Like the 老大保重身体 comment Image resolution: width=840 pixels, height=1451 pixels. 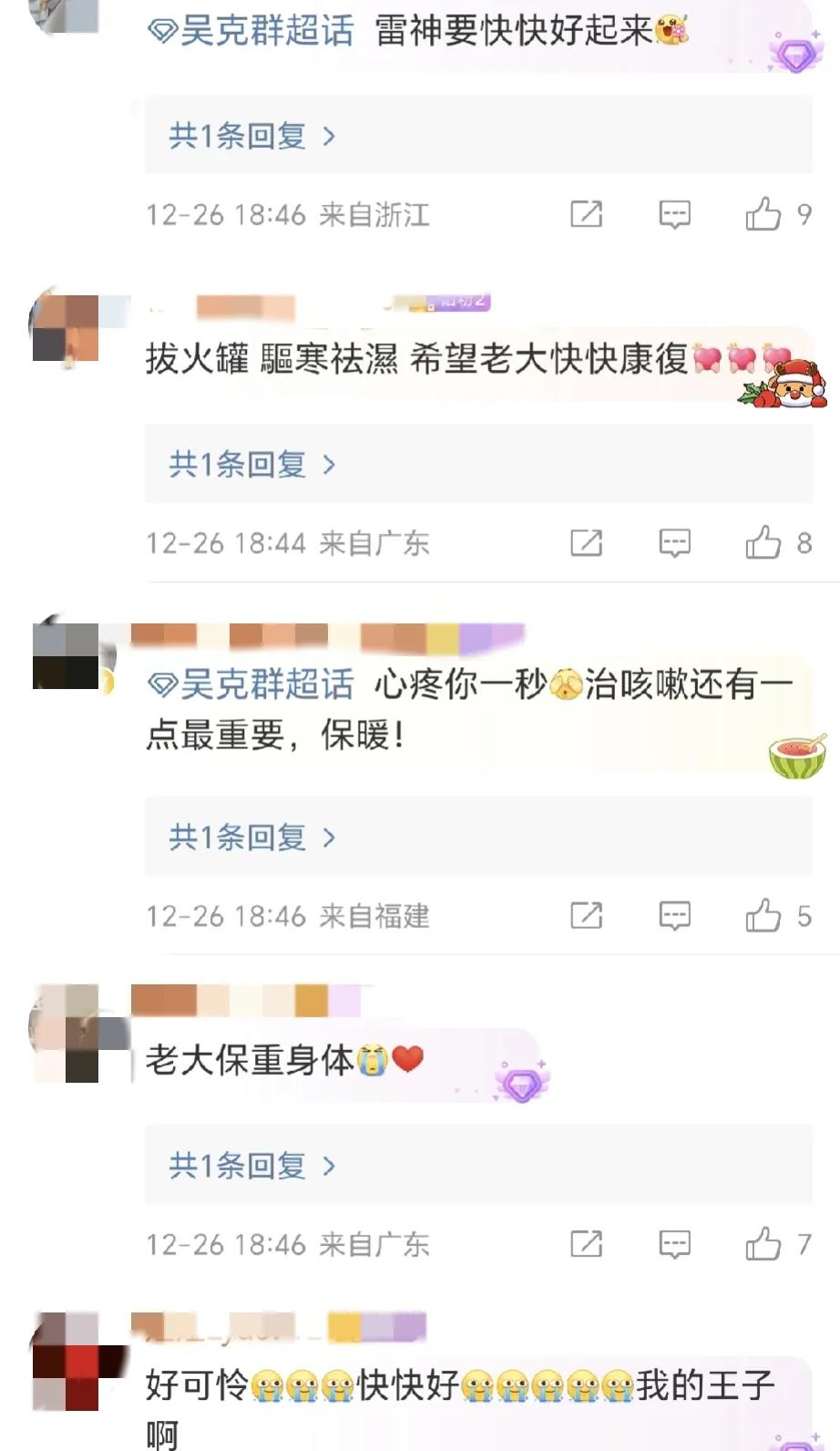[763, 1244]
